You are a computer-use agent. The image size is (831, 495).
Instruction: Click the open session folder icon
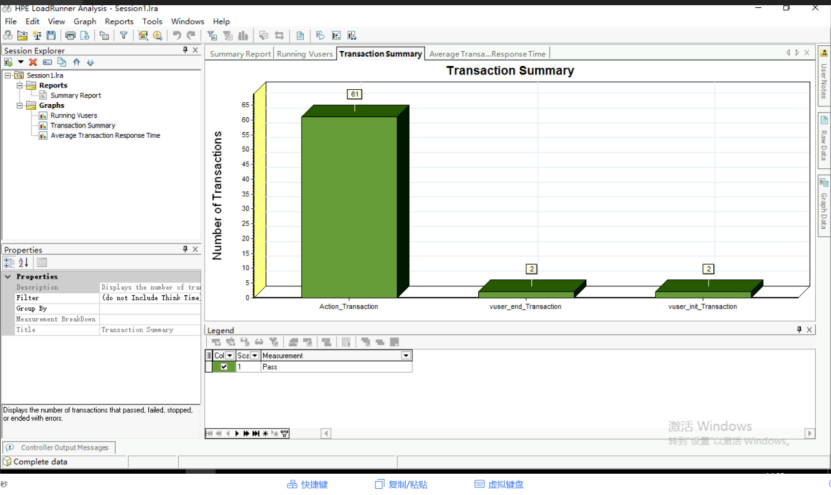point(22,36)
